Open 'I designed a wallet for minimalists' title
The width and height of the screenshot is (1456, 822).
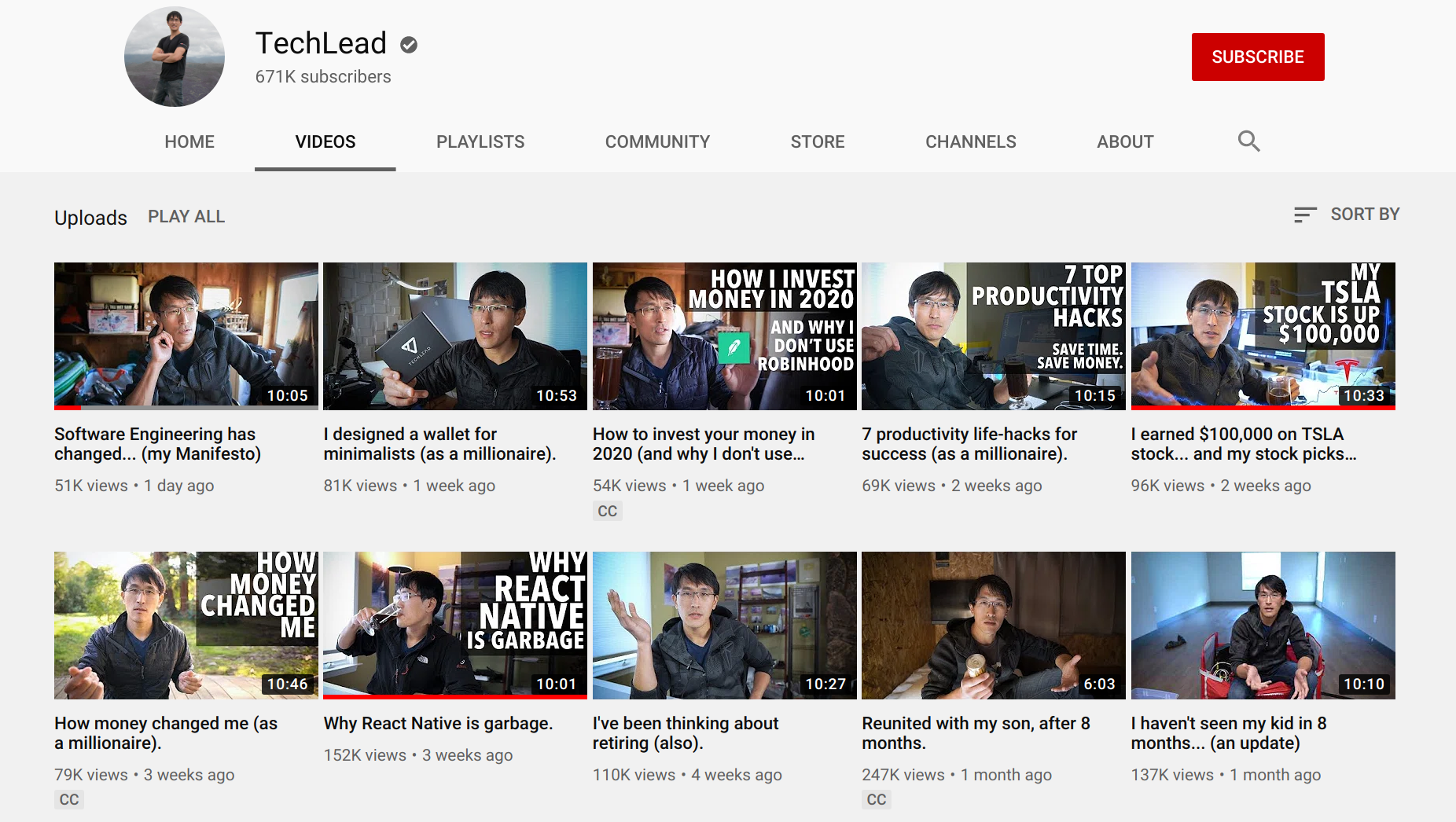(x=439, y=444)
